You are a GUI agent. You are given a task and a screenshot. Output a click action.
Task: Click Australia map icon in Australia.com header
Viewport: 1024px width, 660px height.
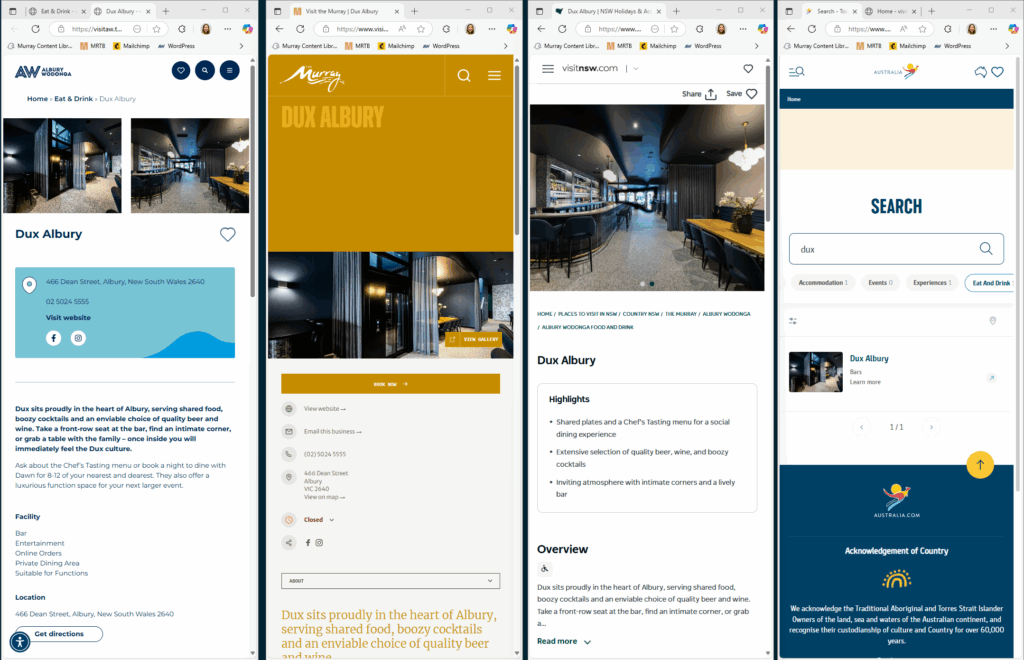click(980, 72)
